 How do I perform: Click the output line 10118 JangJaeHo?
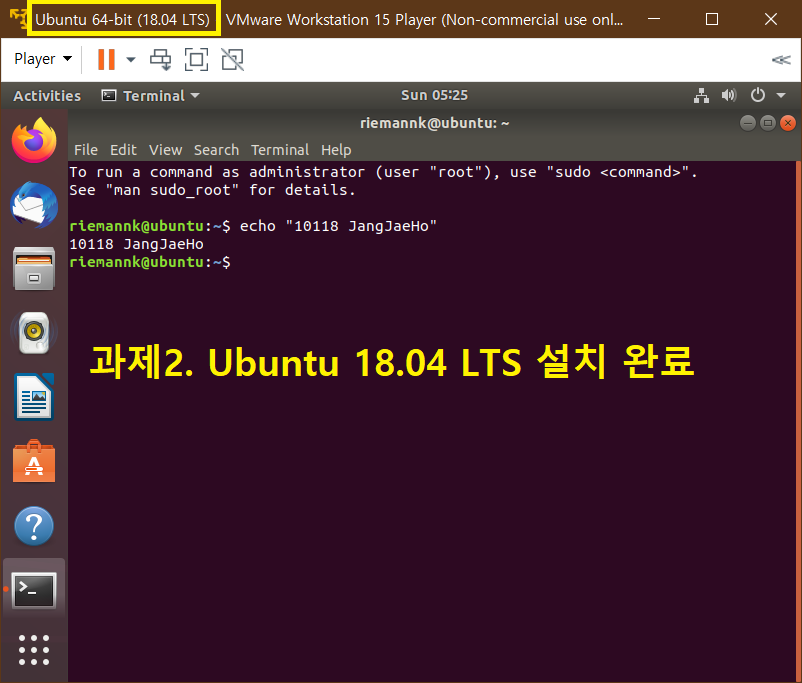137,244
